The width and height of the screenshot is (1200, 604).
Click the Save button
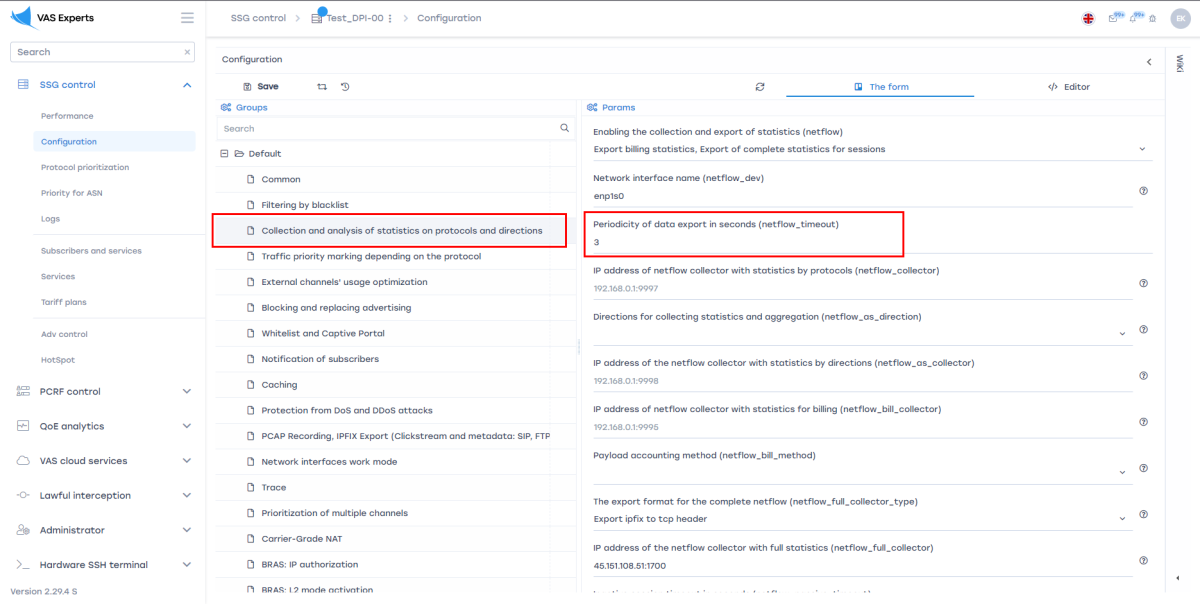260,87
